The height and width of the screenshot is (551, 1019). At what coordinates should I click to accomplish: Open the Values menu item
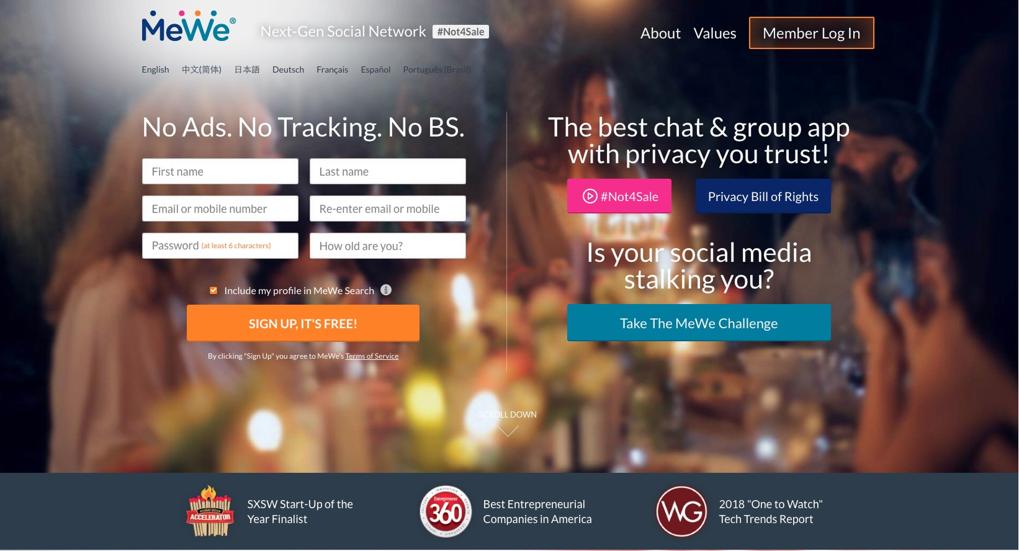point(715,33)
